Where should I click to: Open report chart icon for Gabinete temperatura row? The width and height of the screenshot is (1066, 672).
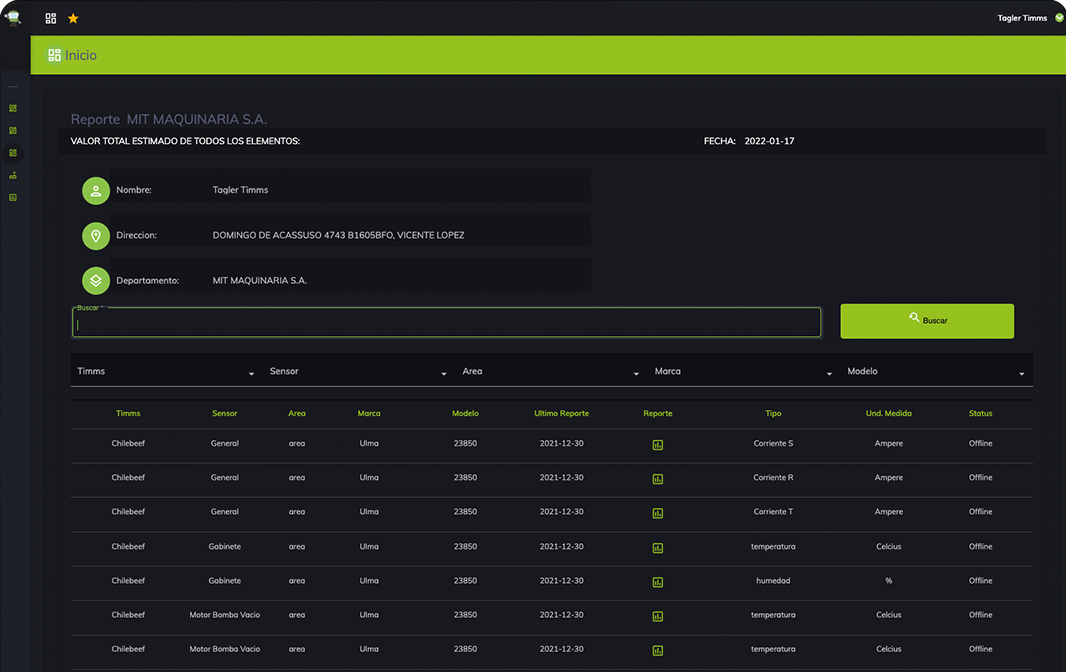click(x=657, y=548)
